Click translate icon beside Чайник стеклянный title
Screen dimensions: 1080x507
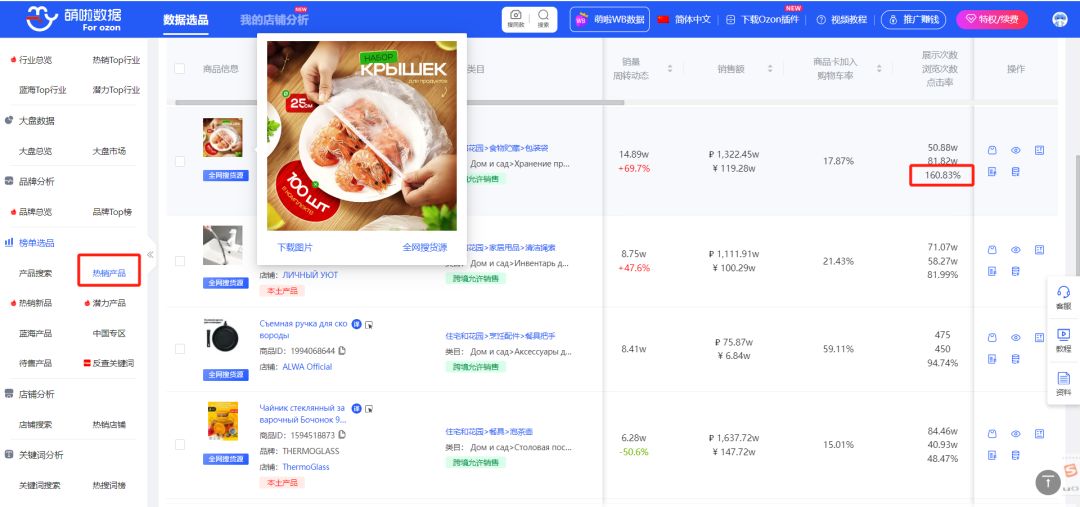[x=357, y=408]
